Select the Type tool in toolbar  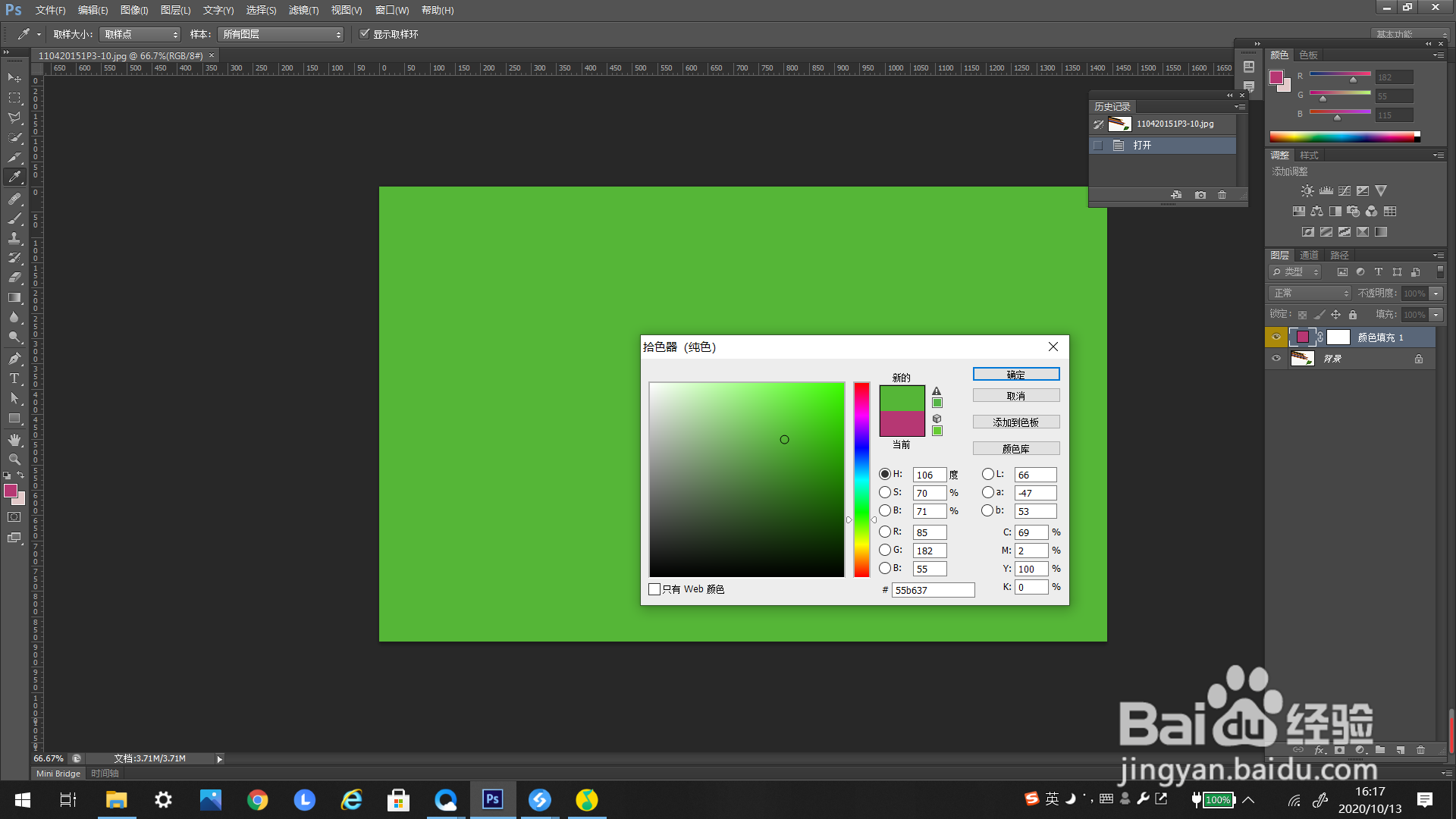click(14, 378)
